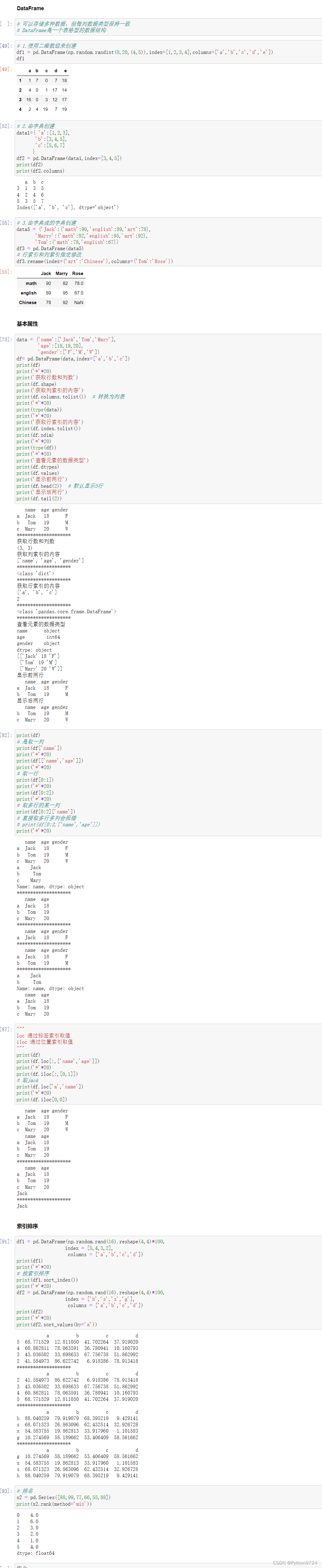Screen dimensions: 322x1568
Task: Click the "print(df.dtypes)" code line
Action: click(38, 467)
